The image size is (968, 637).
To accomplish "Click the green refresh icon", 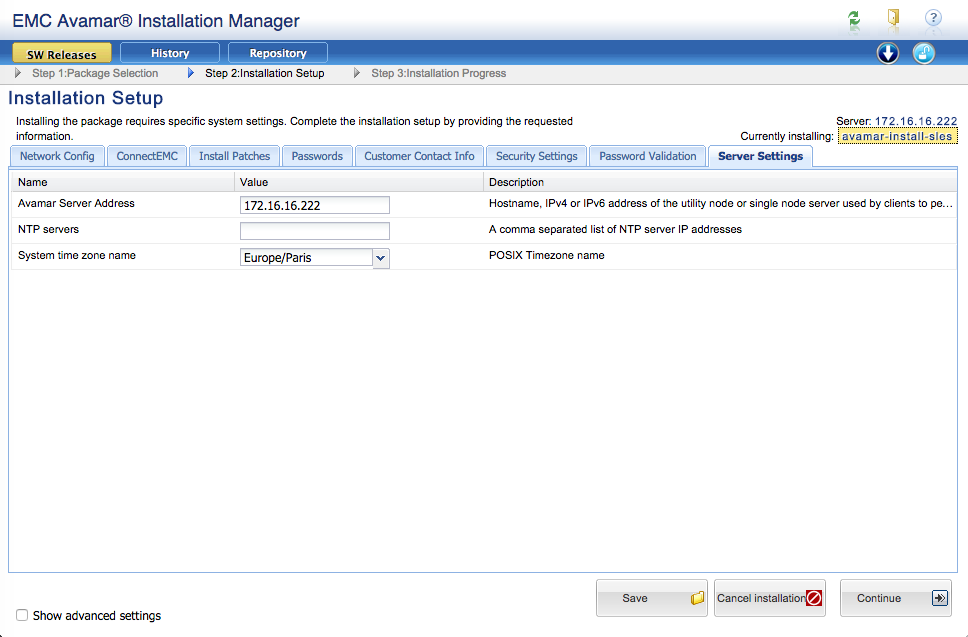I will coord(853,19).
